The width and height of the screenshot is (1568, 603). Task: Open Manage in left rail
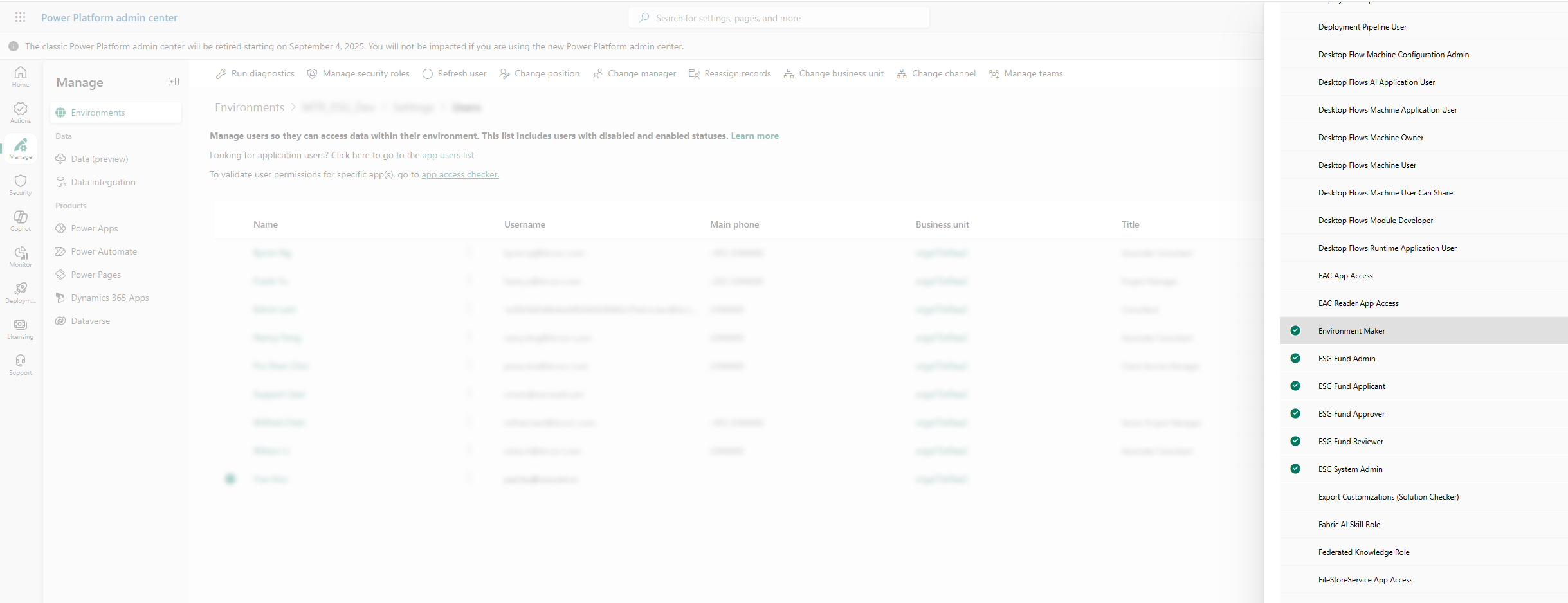point(21,148)
